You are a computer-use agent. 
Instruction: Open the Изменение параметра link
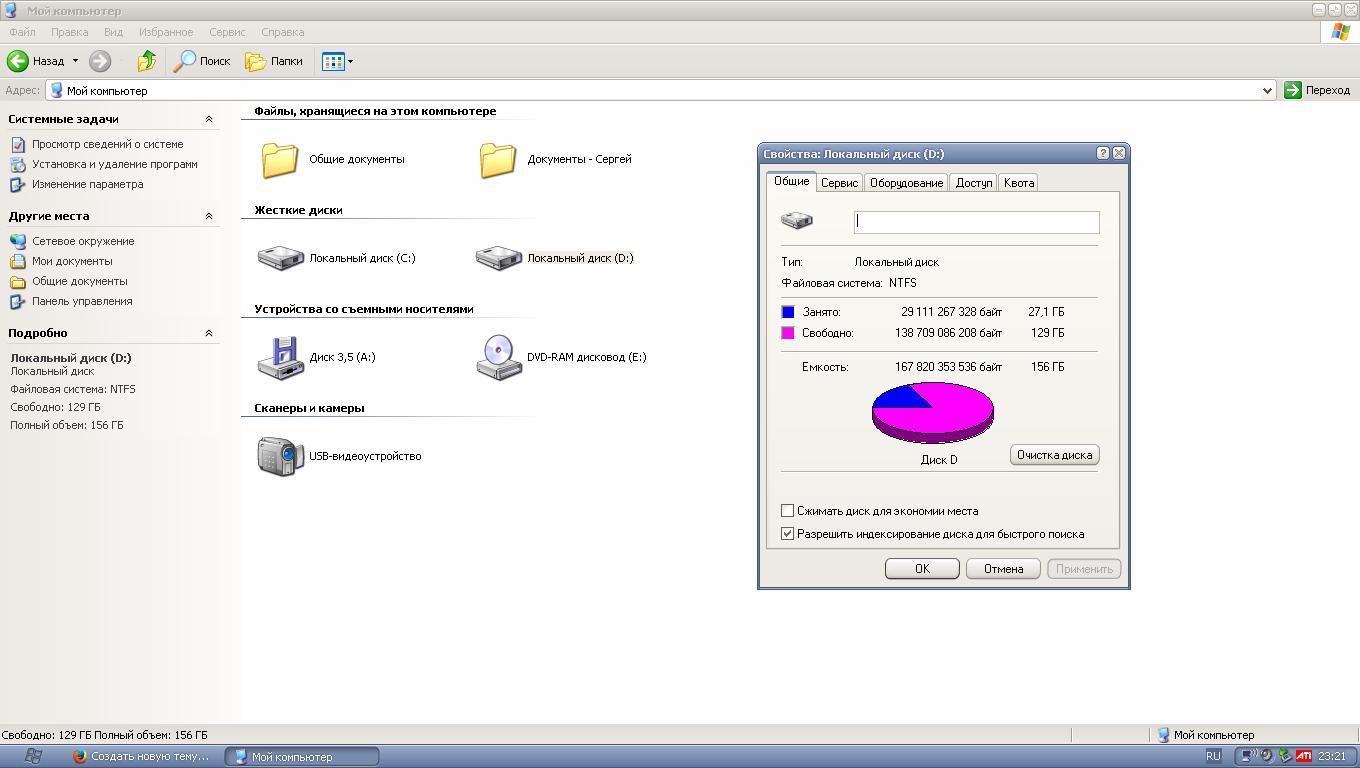(88, 184)
